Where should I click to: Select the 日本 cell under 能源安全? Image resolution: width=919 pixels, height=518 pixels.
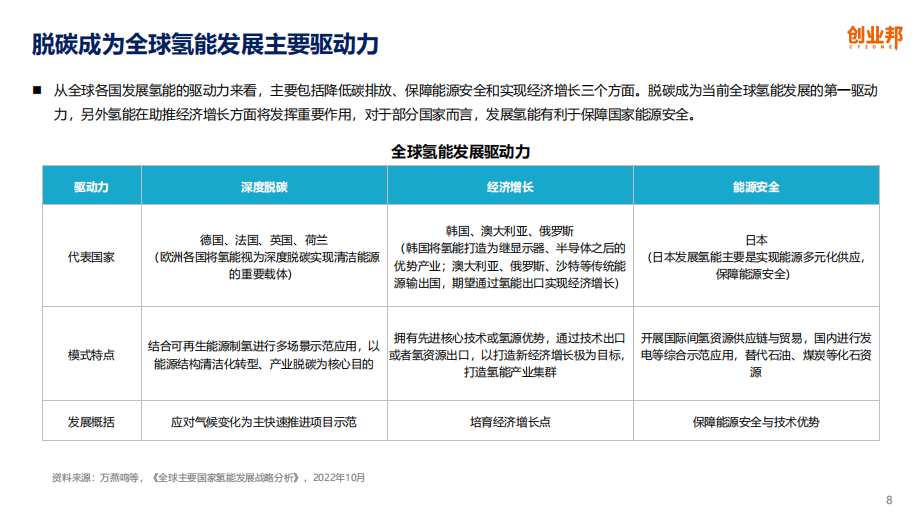pyautogui.click(x=756, y=240)
